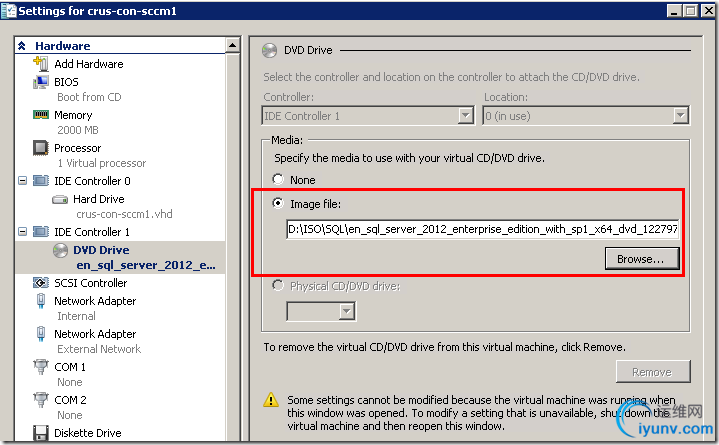Maximize the settings window
719x445 pixels.
tap(690, 11)
